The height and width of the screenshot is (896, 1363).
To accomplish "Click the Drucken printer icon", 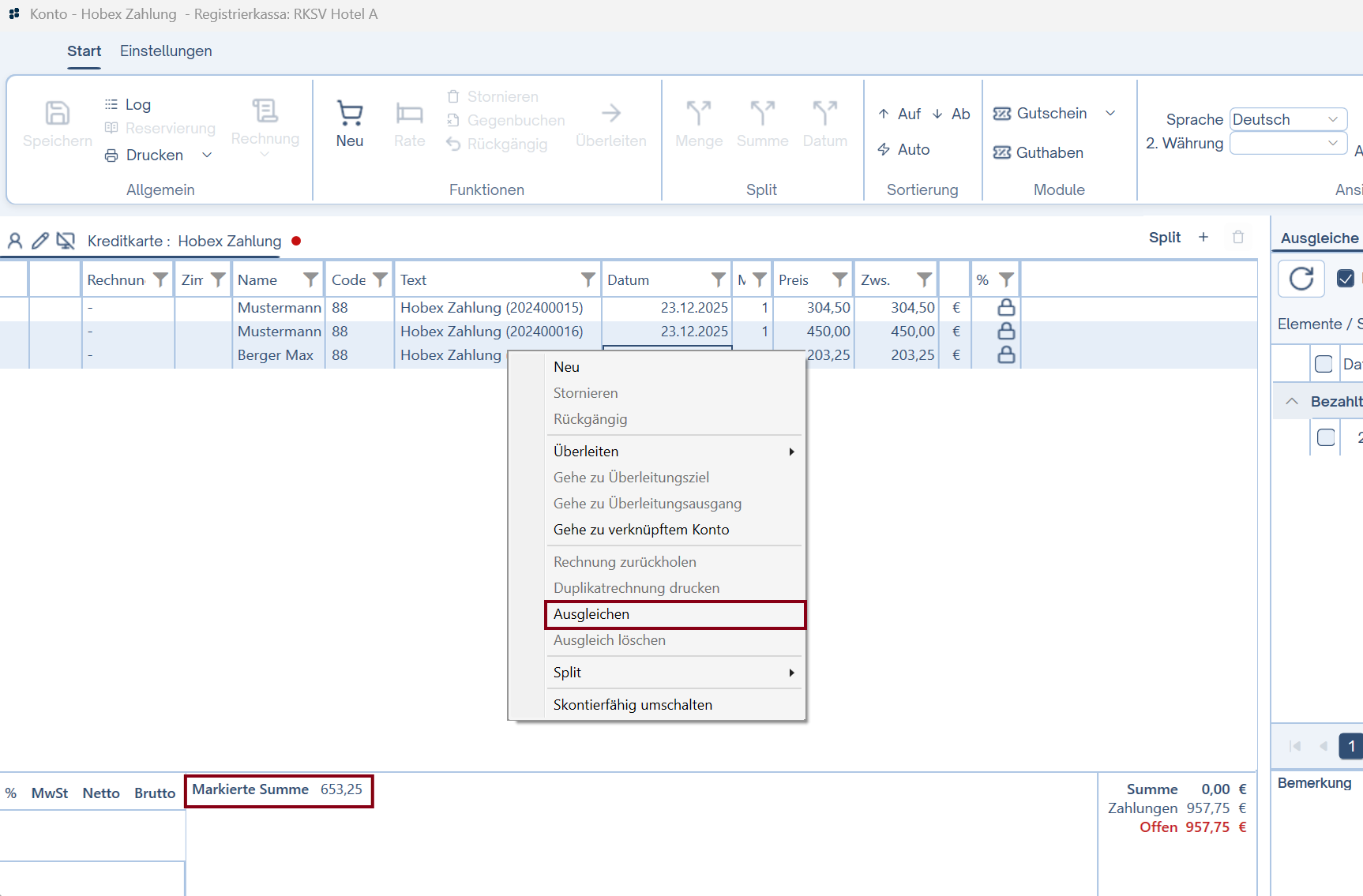I will click(x=111, y=156).
